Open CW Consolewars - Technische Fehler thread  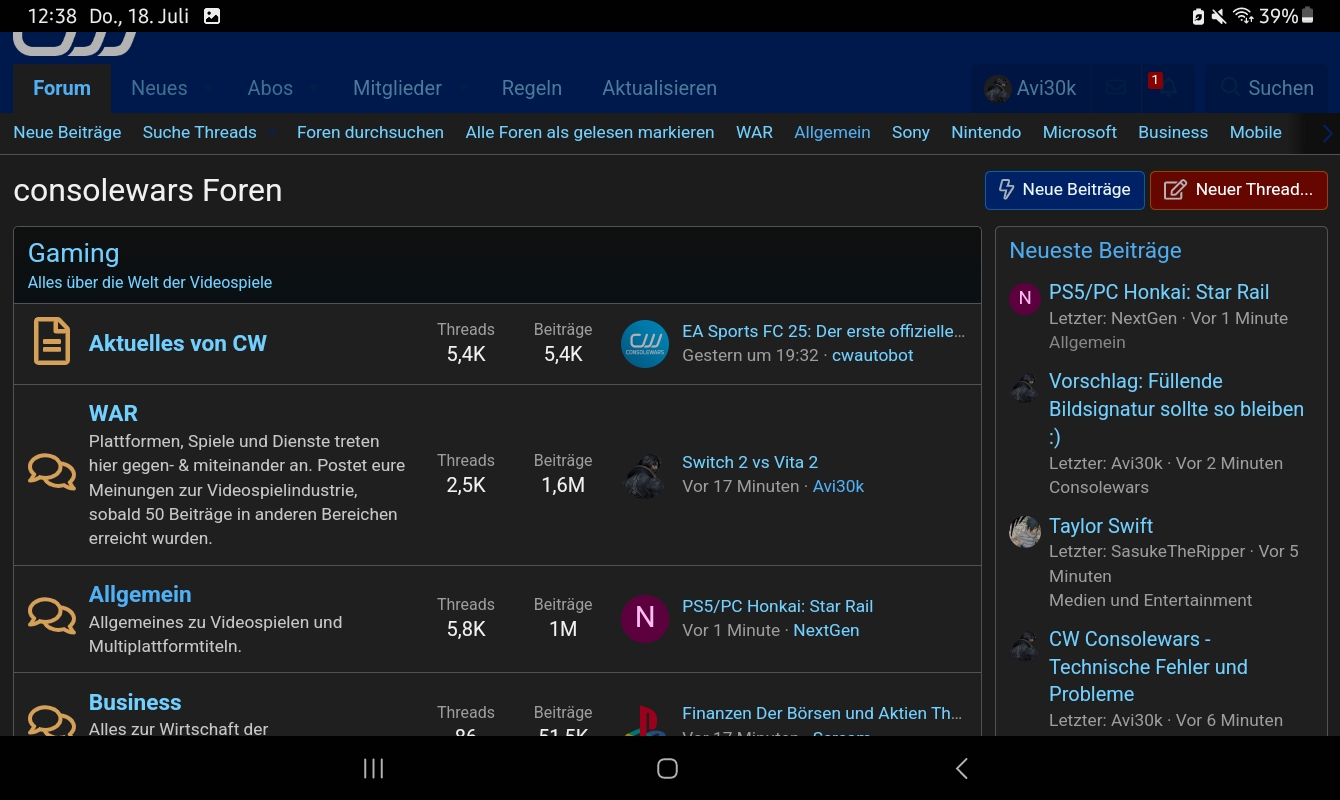[x=1148, y=666]
